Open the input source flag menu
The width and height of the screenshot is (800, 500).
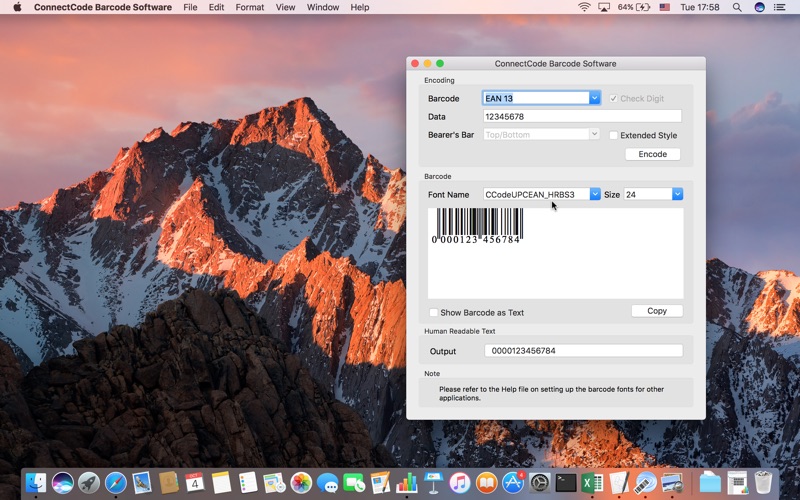[x=664, y=7]
